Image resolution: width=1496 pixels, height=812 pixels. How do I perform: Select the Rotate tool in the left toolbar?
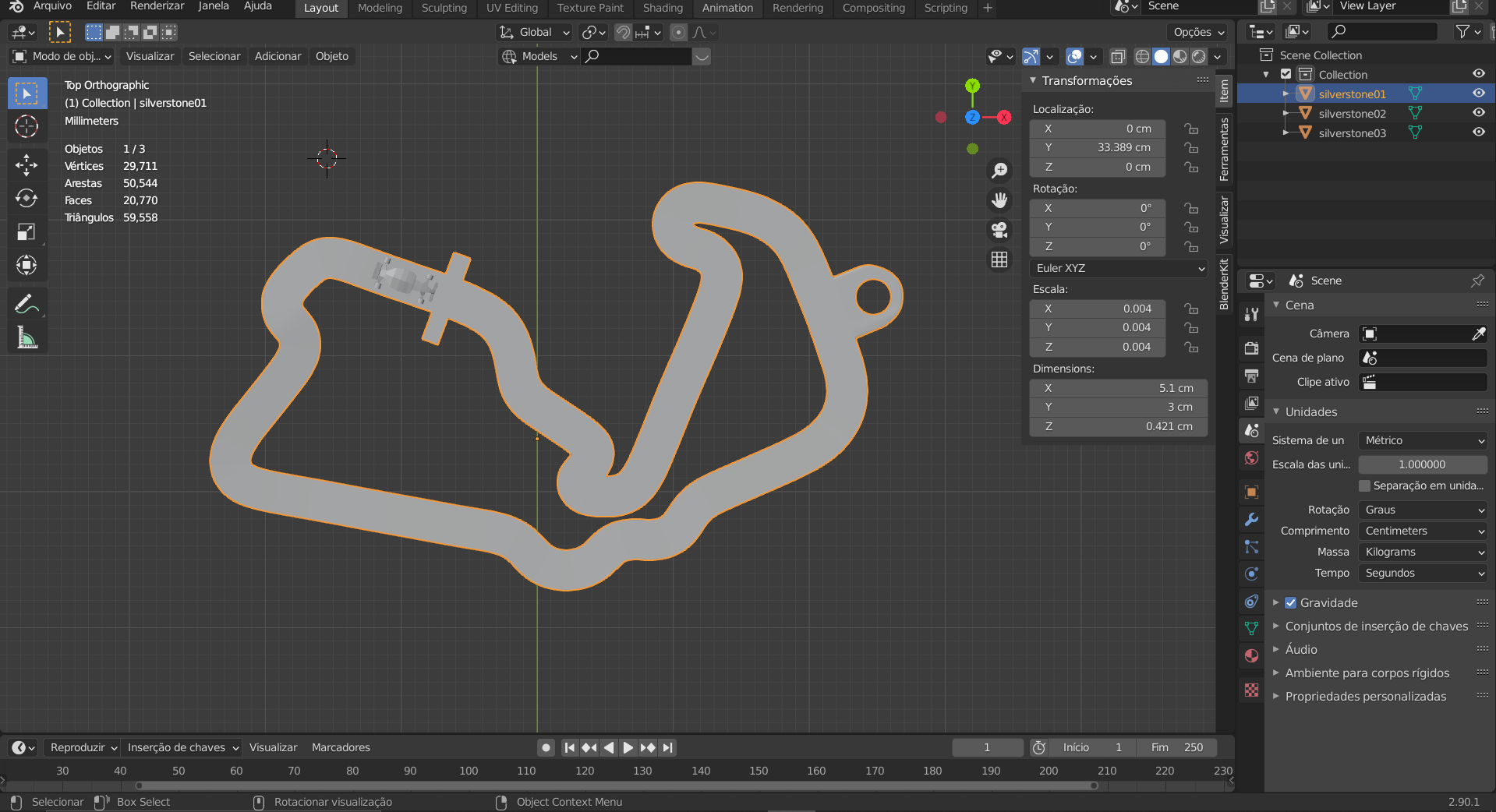[x=27, y=198]
